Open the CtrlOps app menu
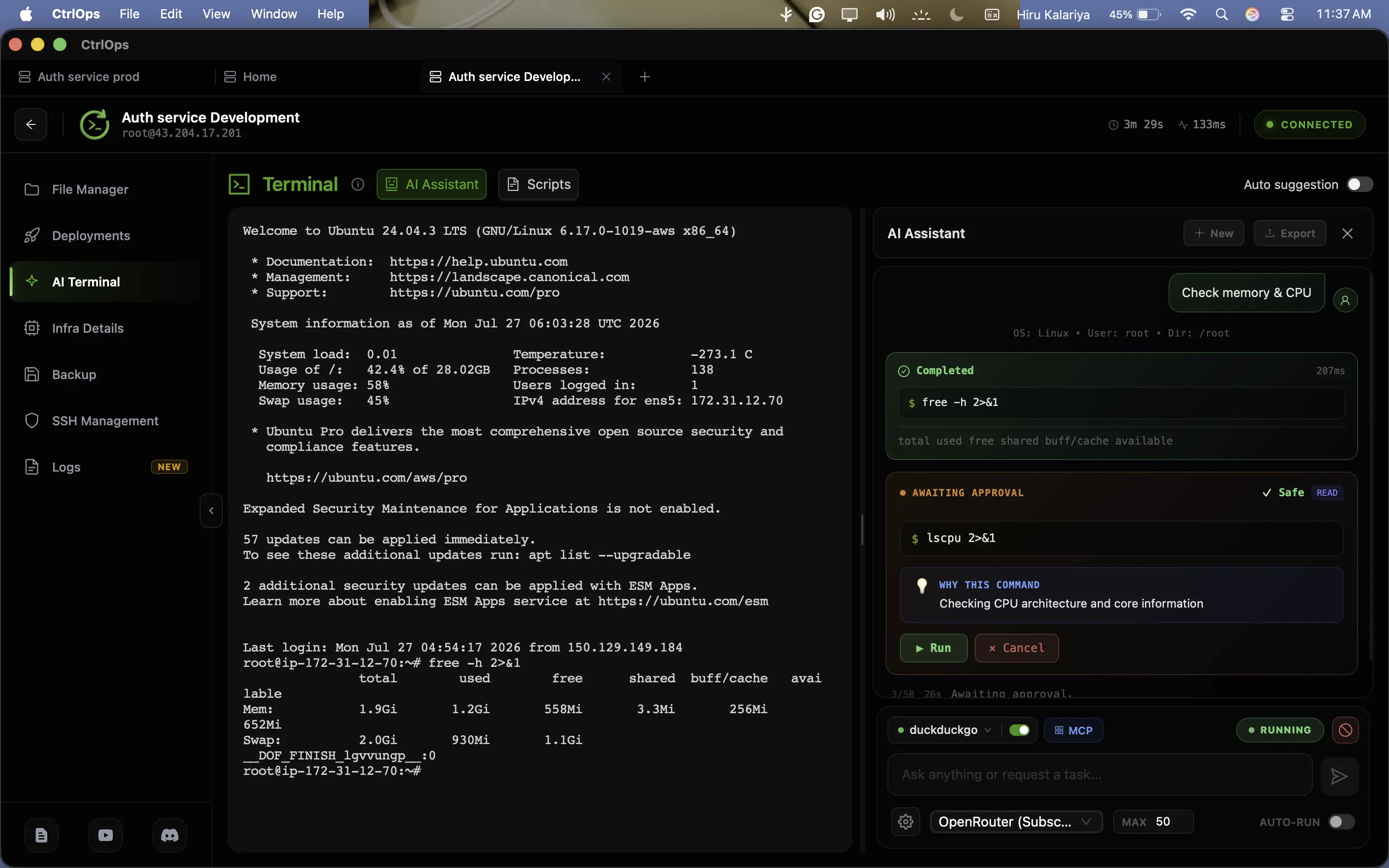 pos(76,14)
